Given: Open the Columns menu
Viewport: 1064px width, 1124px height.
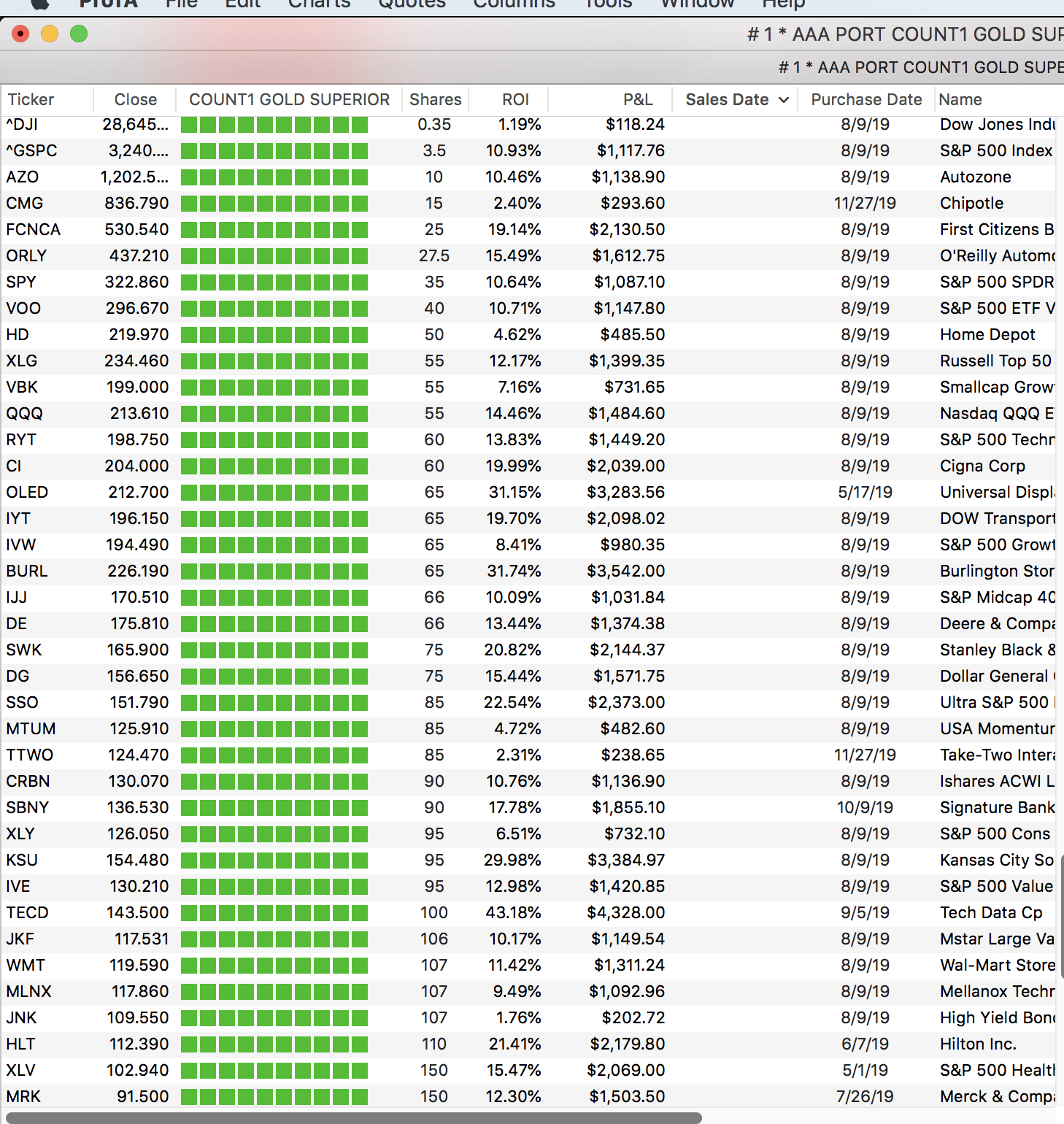Looking at the screenshot, I should [514, 4].
